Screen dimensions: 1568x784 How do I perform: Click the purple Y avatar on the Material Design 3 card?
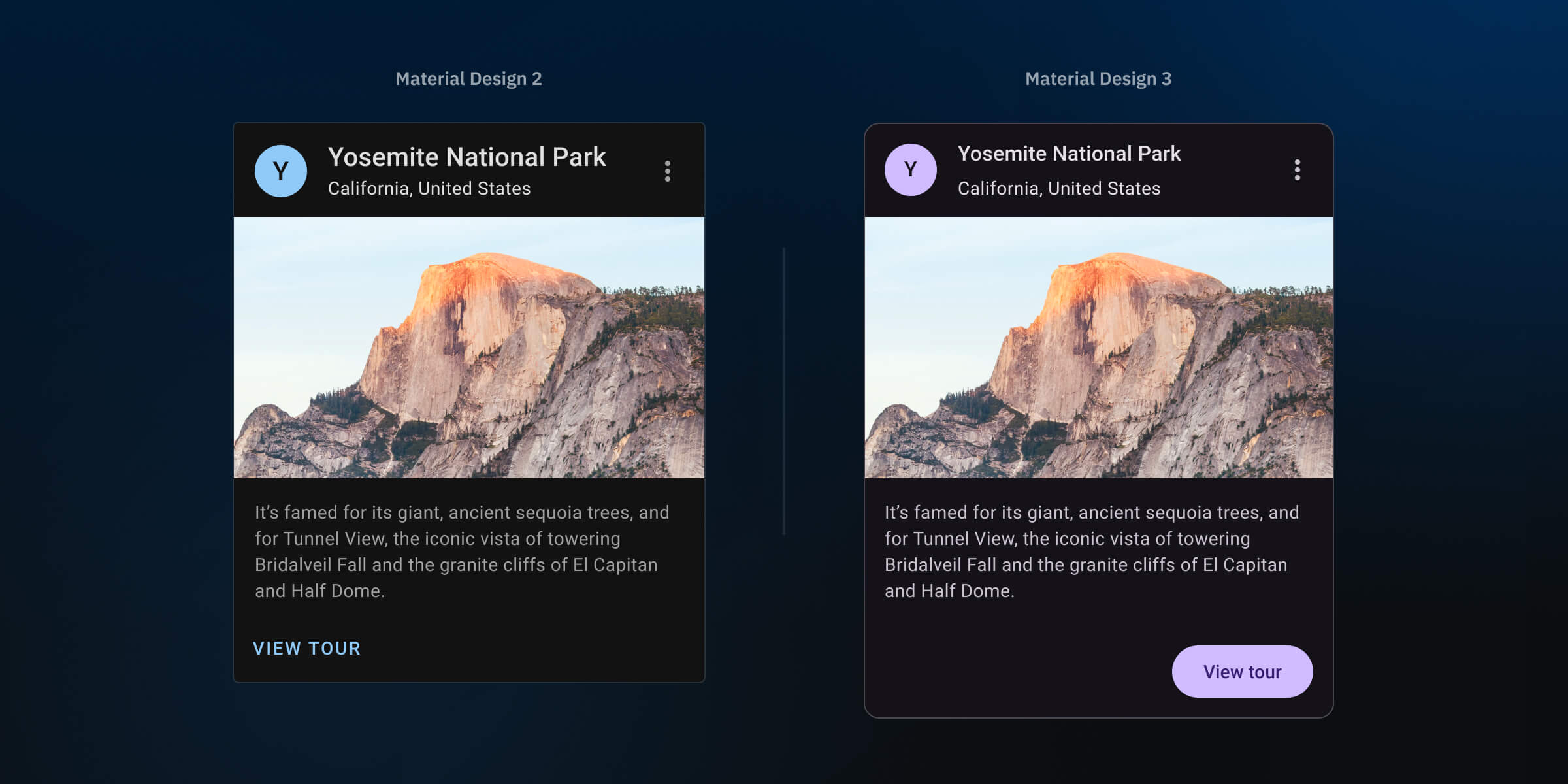[910, 169]
